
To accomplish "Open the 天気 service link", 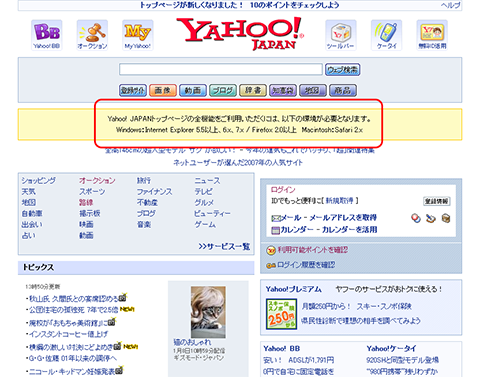I will tap(28, 192).
